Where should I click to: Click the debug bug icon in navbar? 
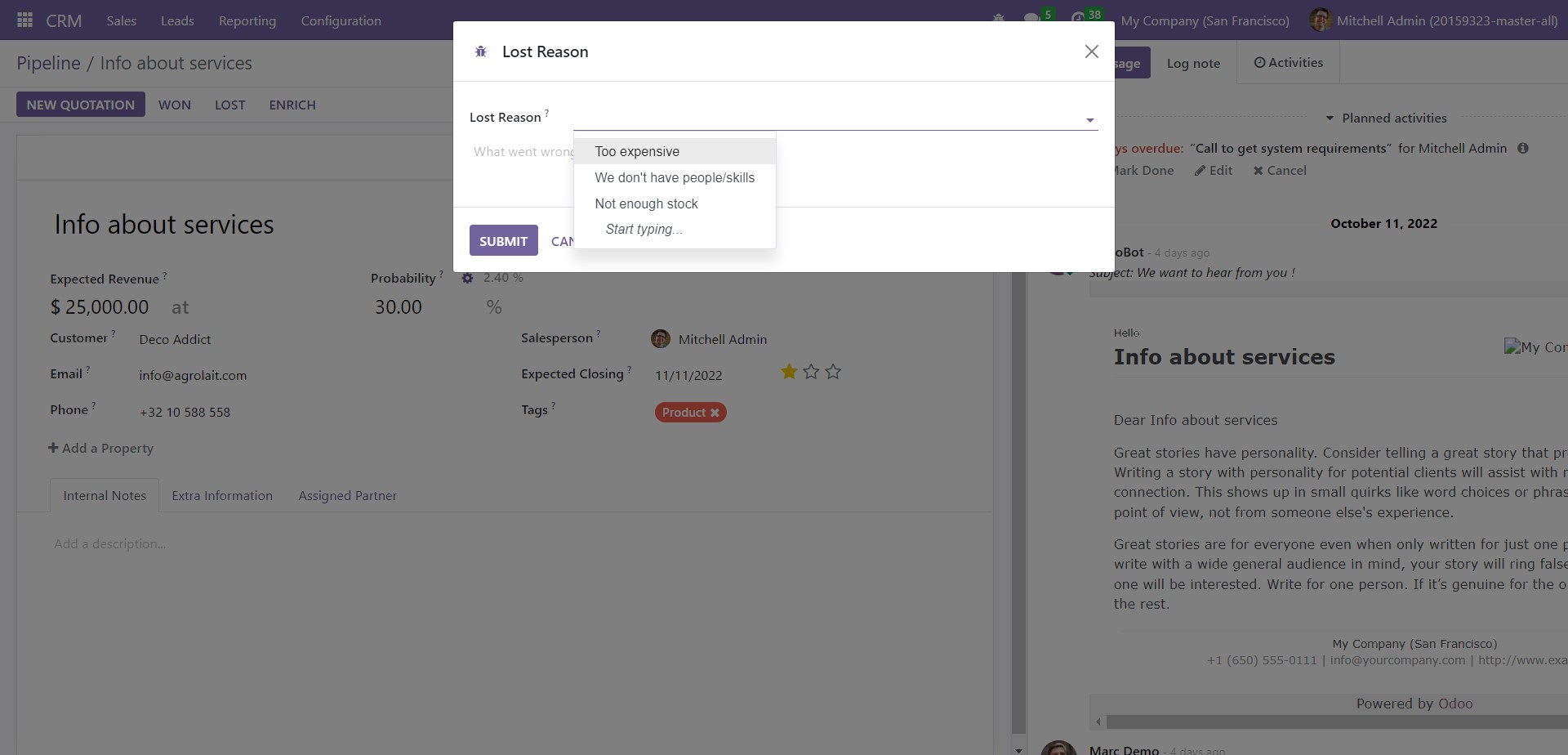[x=998, y=18]
